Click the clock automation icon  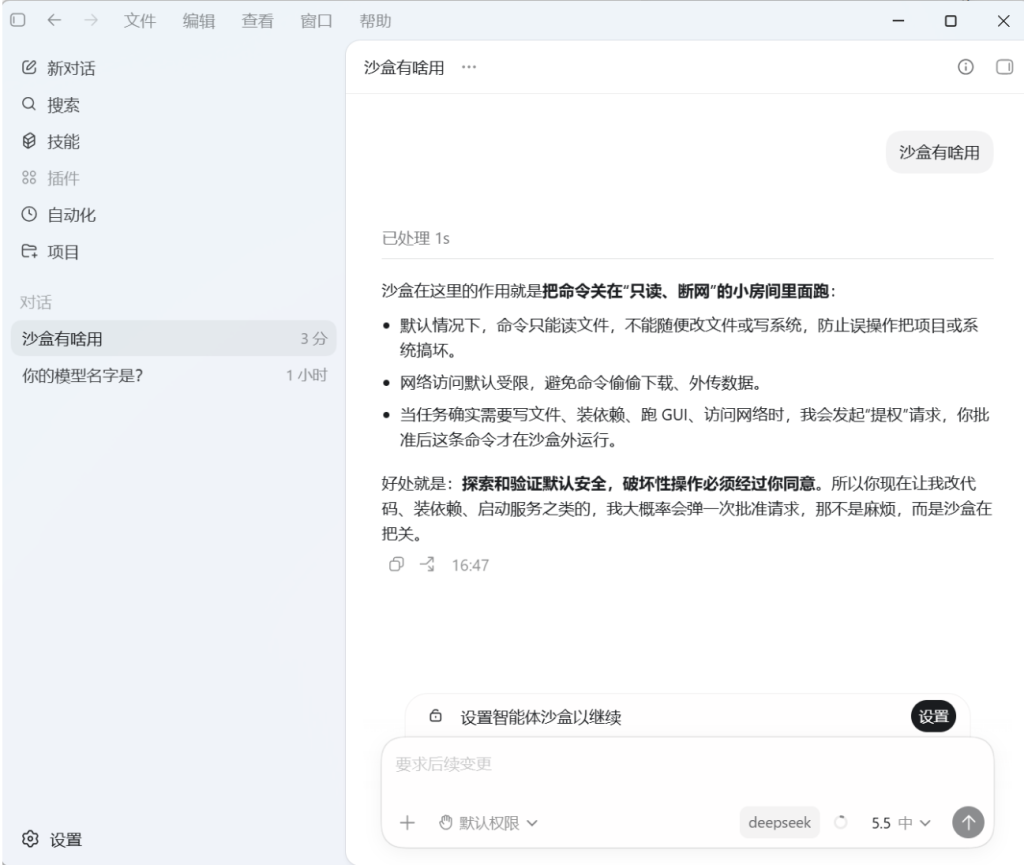click(29, 214)
